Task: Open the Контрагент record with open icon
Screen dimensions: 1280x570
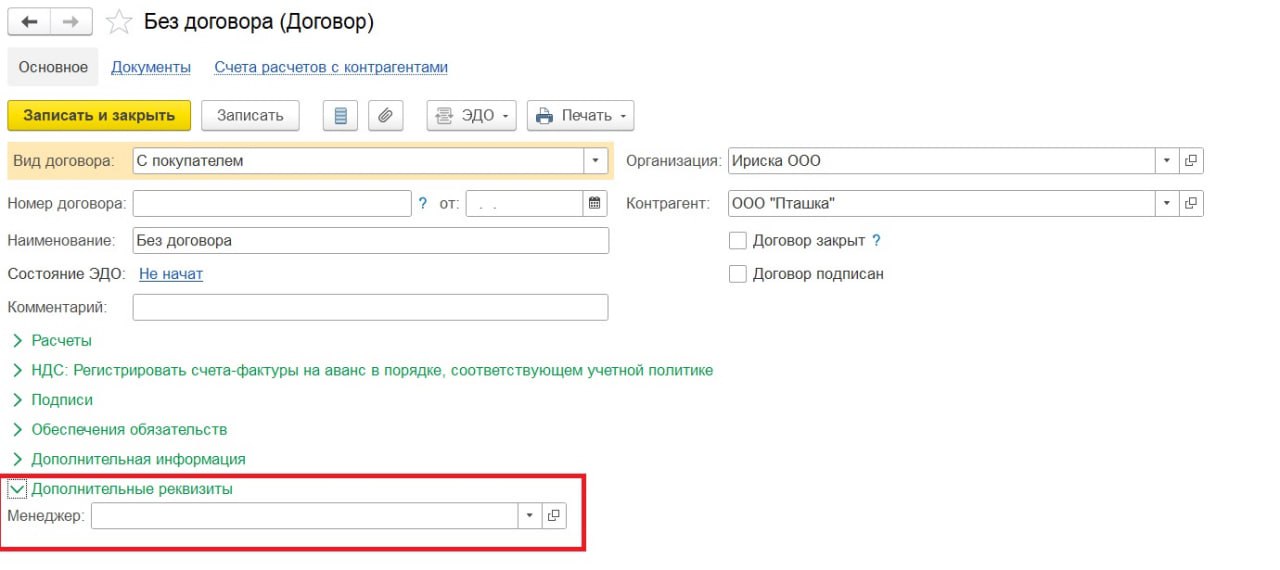Action: coord(1191,204)
